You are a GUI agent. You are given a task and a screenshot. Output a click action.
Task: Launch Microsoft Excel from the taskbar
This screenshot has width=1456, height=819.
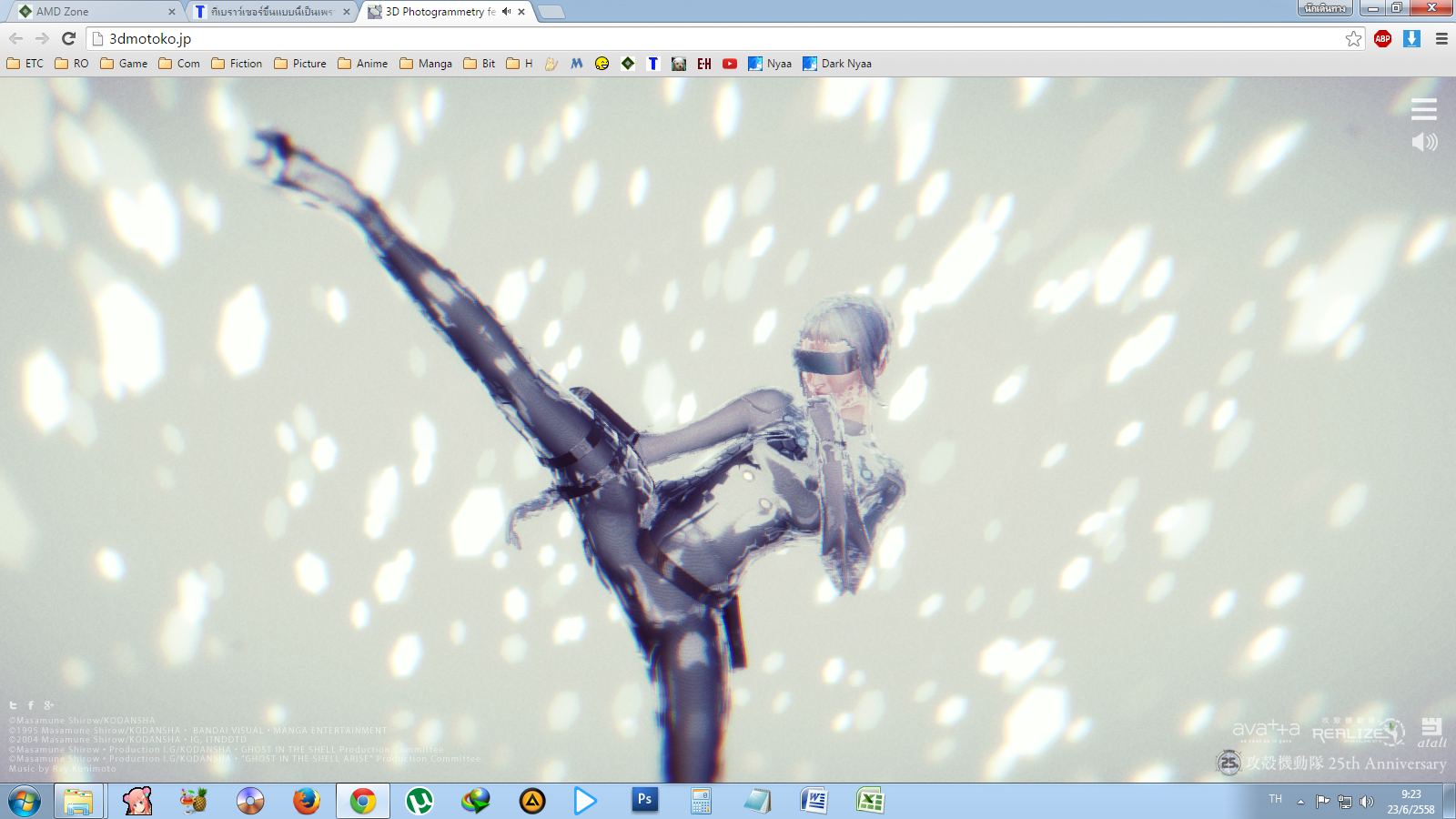click(870, 801)
